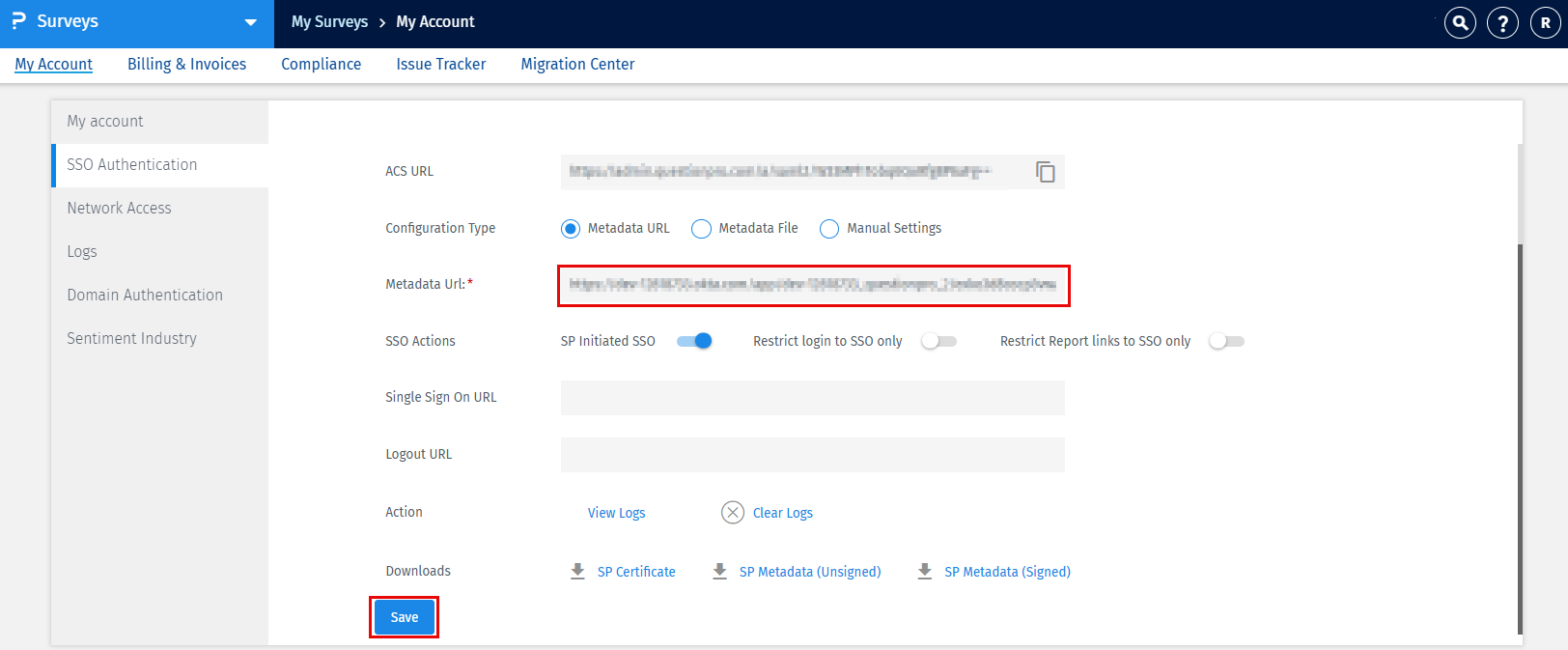Toggle SP Initiated SSO switch
The image size is (1568, 650).
[x=694, y=341]
